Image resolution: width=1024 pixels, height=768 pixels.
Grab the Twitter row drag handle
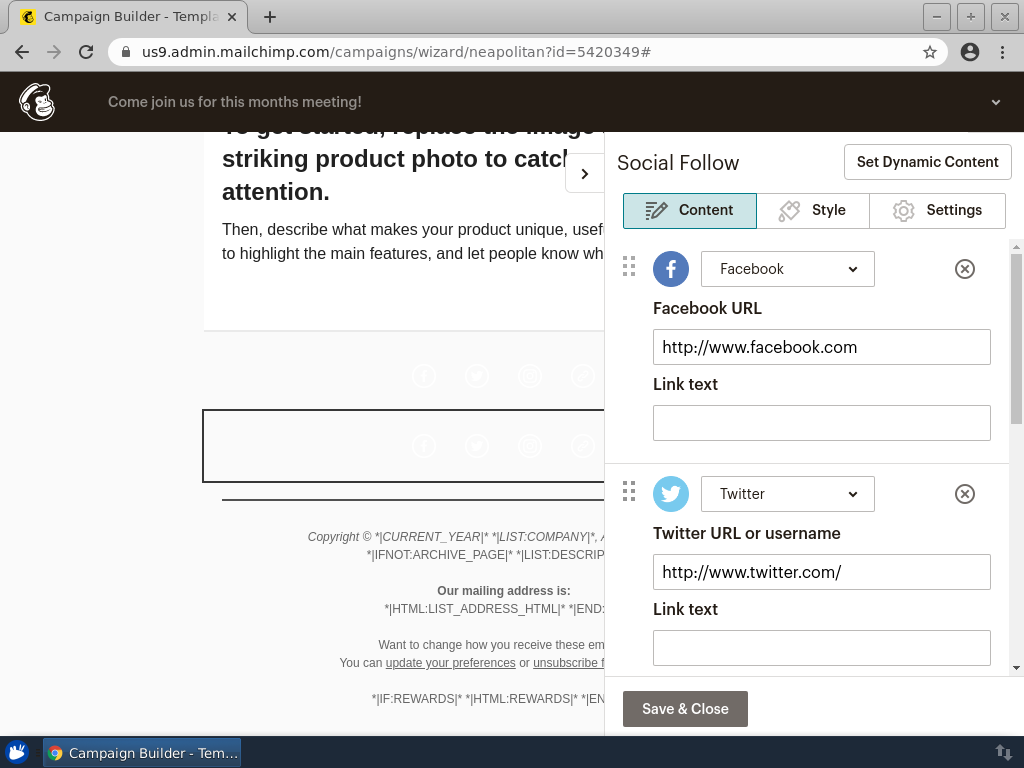pyautogui.click(x=629, y=491)
